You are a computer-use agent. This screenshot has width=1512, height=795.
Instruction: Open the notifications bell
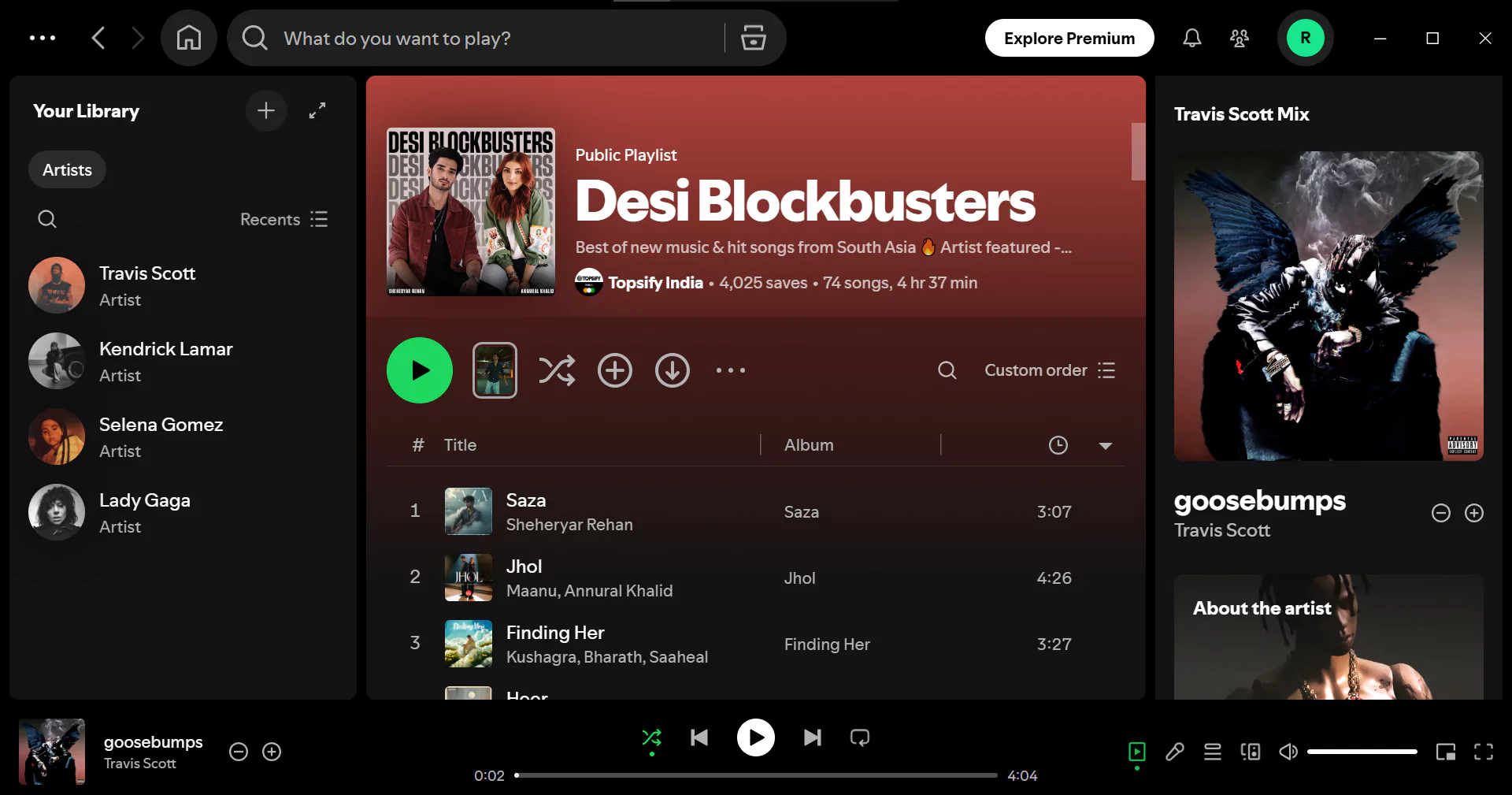[x=1192, y=38]
